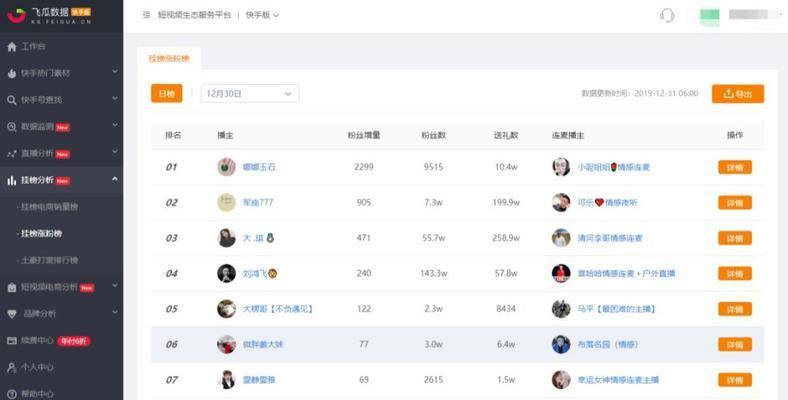The image size is (788, 400).
Task: Open the 快手版 version dropdown
Action: (x=262, y=15)
